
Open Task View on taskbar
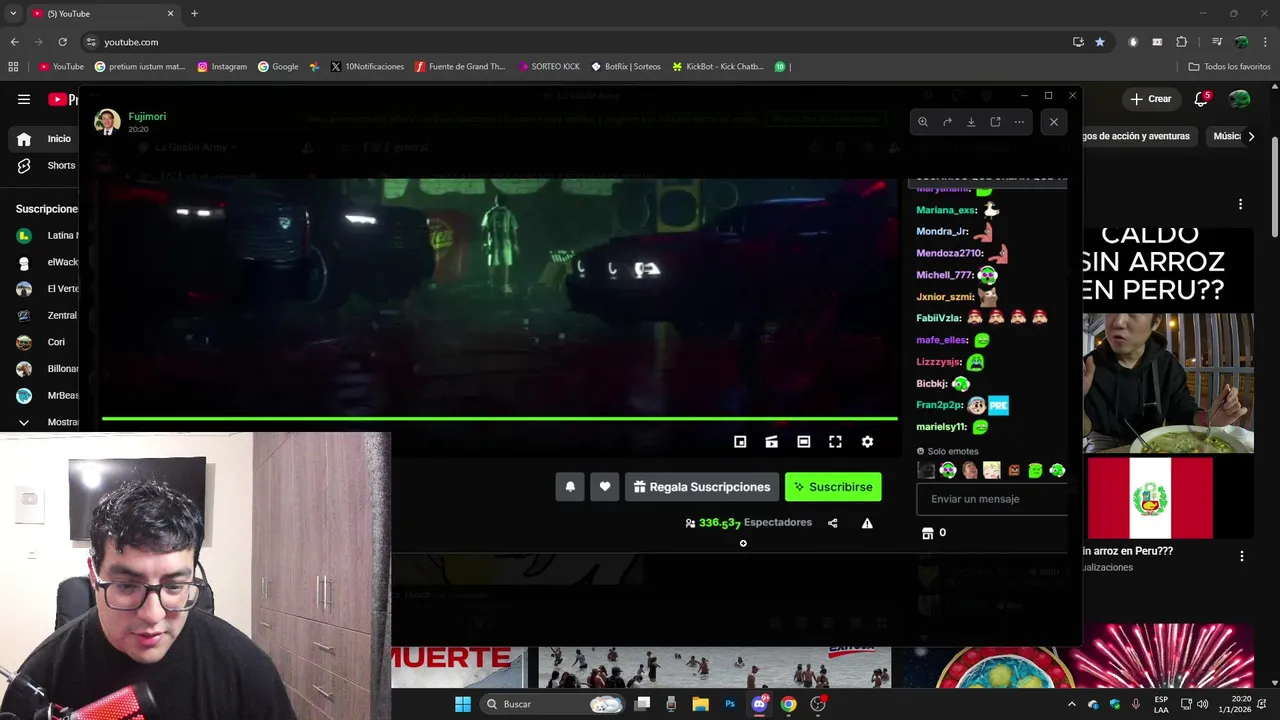point(642,704)
